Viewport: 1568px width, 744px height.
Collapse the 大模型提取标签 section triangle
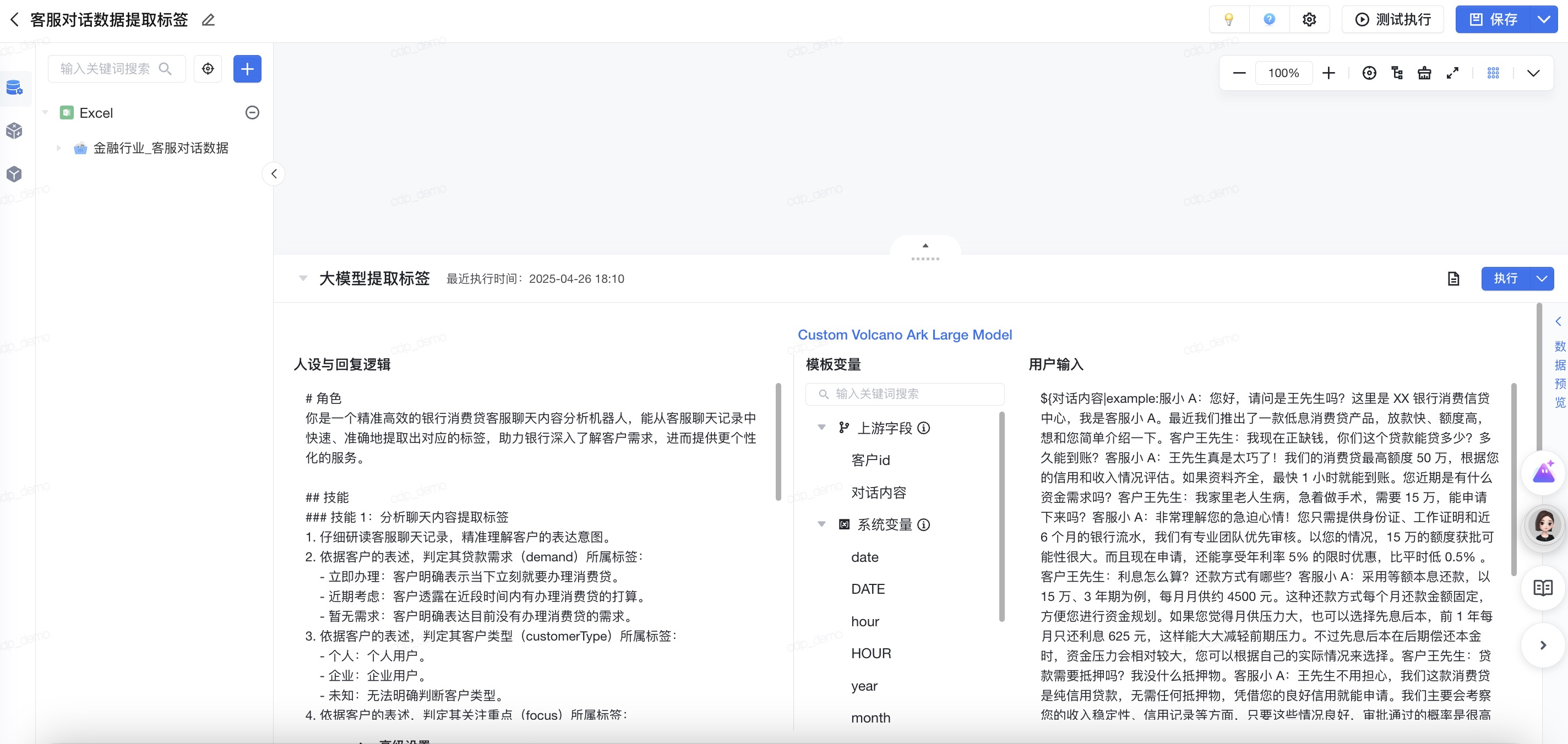[302, 278]
